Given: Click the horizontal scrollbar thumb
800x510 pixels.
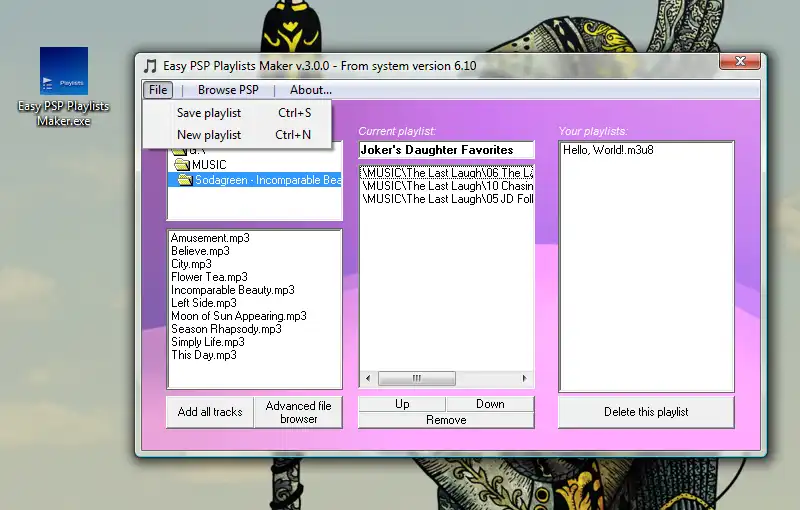Looking at the screenshot, I should pyautogui.click(x=417, y=378).
